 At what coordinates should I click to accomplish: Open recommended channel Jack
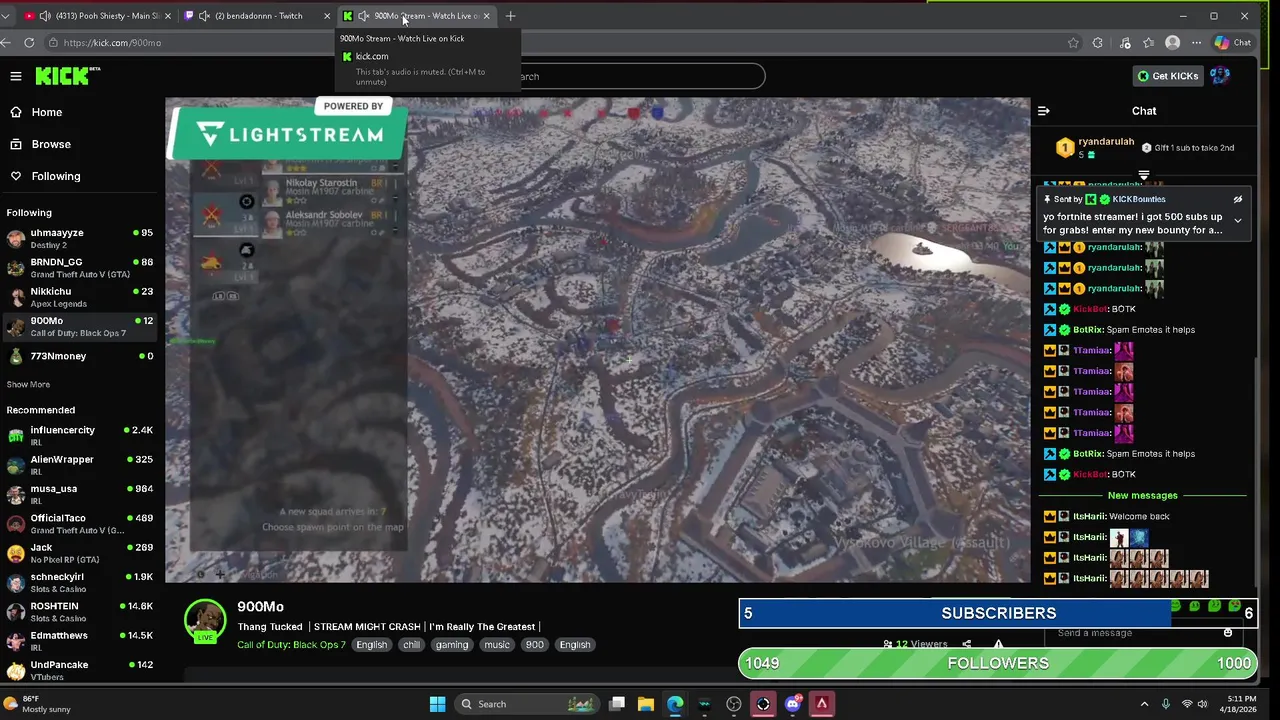(x=80, y=553)
